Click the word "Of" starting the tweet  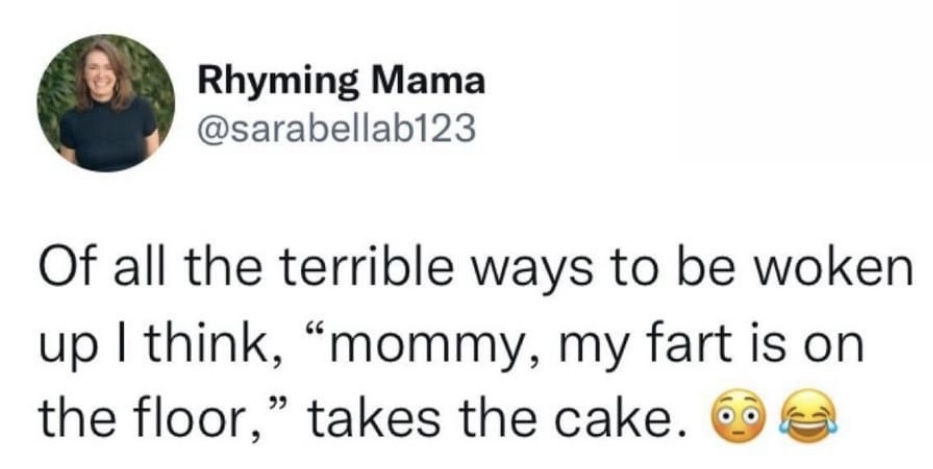coord(64,272)
